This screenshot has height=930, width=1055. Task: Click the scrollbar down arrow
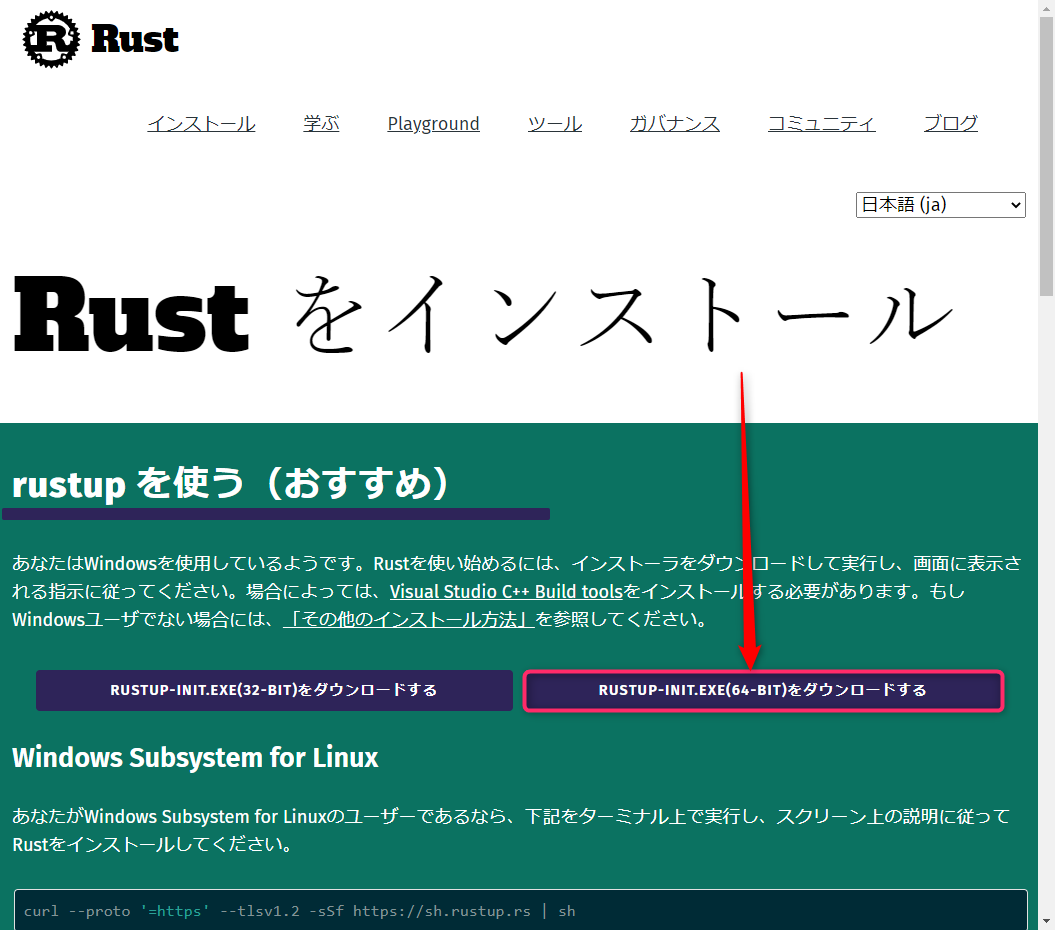pyautogui.click(x=1046, y=921)
